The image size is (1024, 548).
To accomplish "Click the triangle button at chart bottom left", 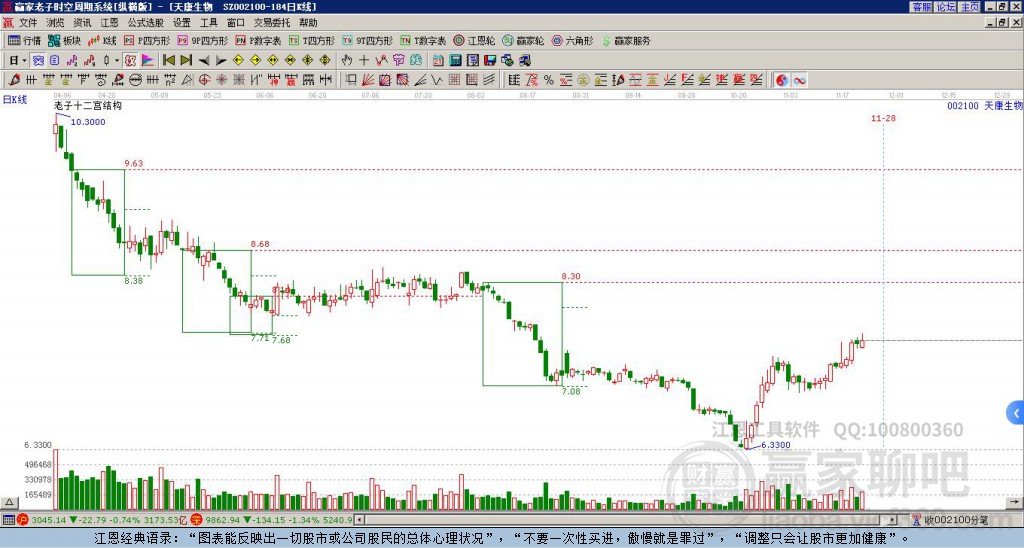I will [x=9, y=502].
